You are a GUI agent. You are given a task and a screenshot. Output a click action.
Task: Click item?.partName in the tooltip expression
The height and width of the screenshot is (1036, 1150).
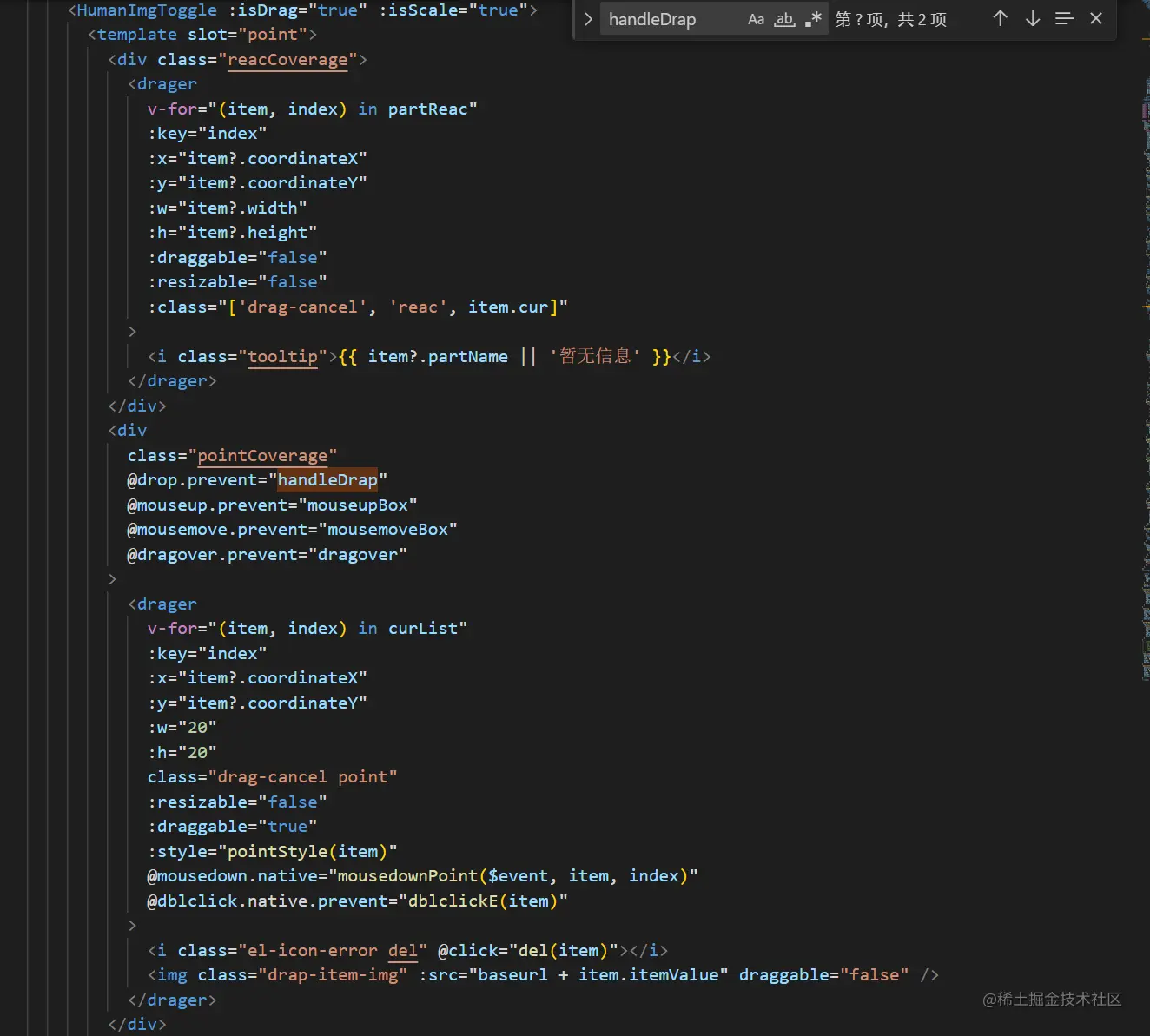coord(438,357)
